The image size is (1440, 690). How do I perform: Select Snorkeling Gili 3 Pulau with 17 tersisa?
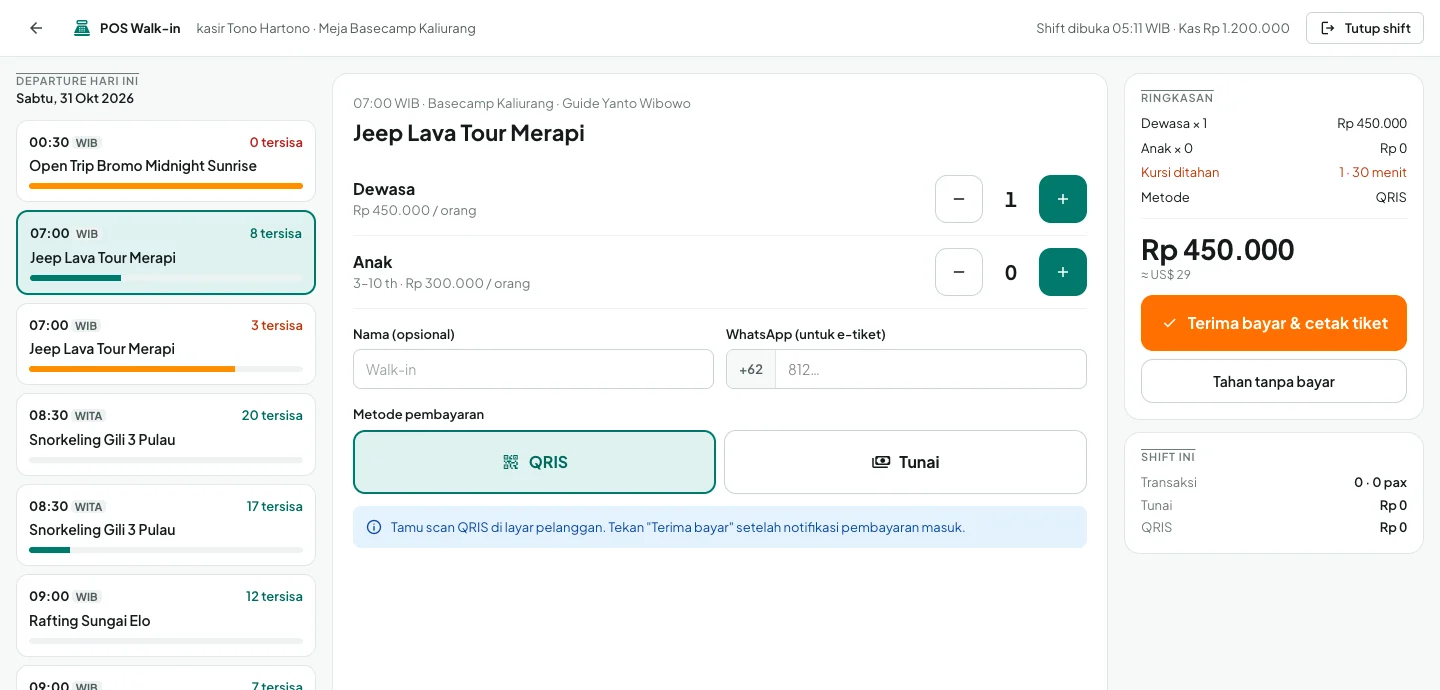(x=166, y=525)
